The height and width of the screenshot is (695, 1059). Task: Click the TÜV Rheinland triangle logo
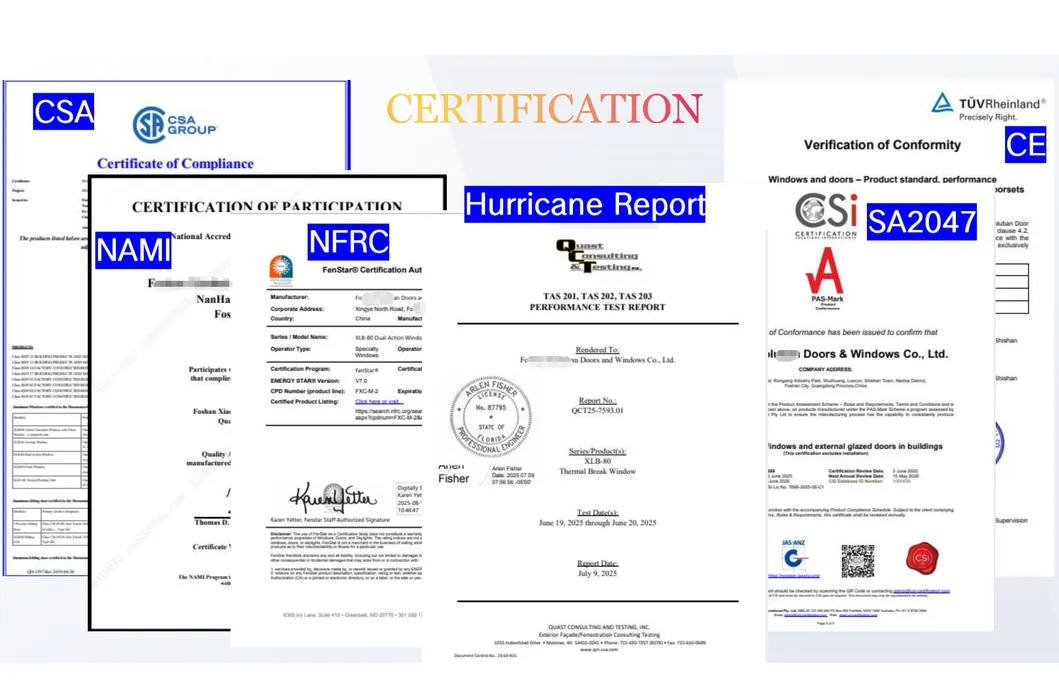click(x=941, y=103)
